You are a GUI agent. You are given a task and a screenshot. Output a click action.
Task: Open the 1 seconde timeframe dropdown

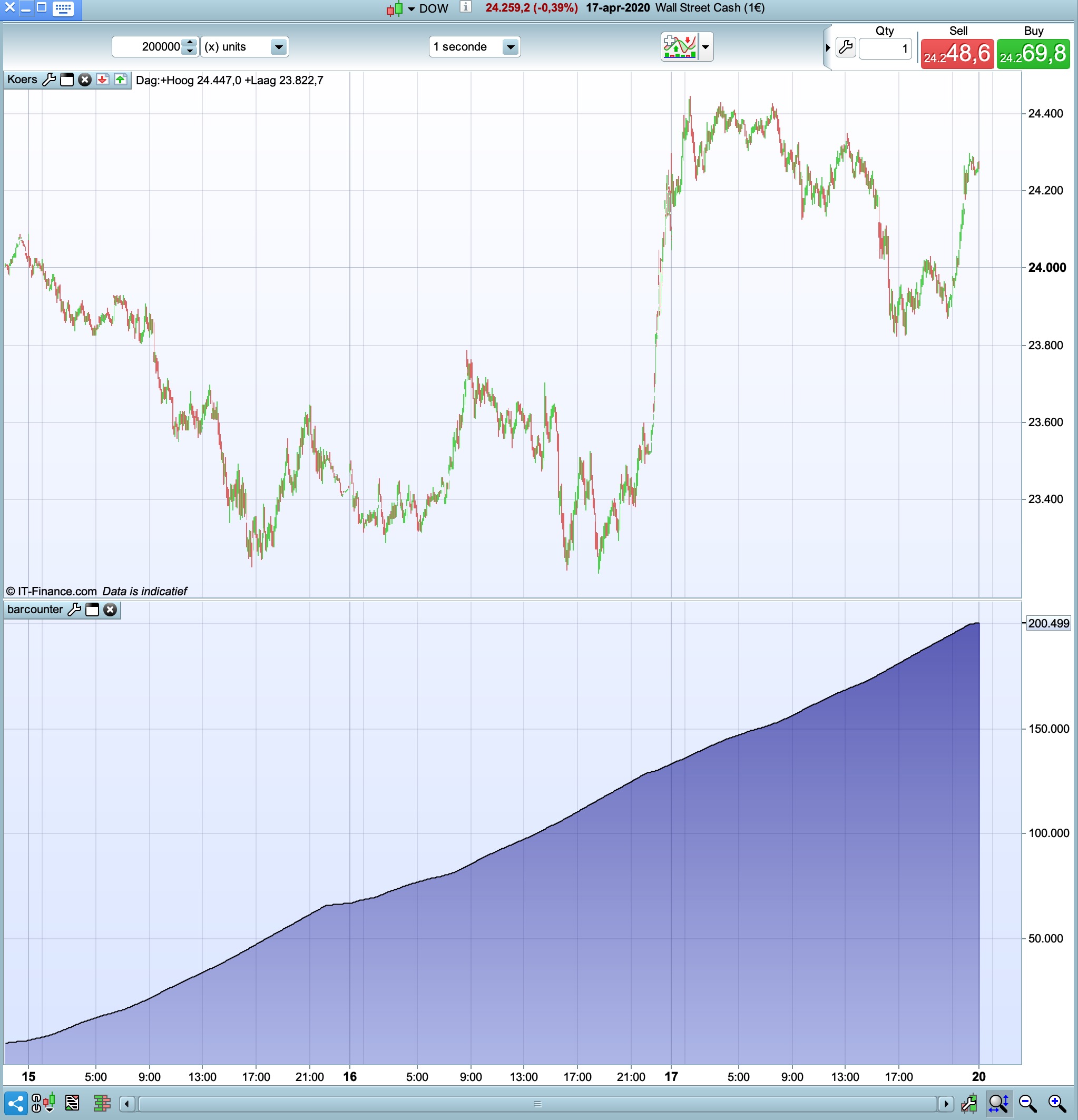click(511, 47)
